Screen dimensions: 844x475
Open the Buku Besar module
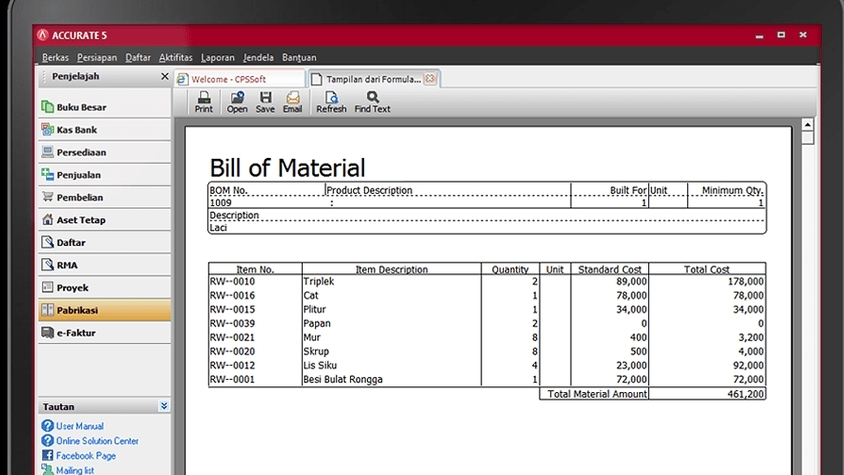pos(104,107)
